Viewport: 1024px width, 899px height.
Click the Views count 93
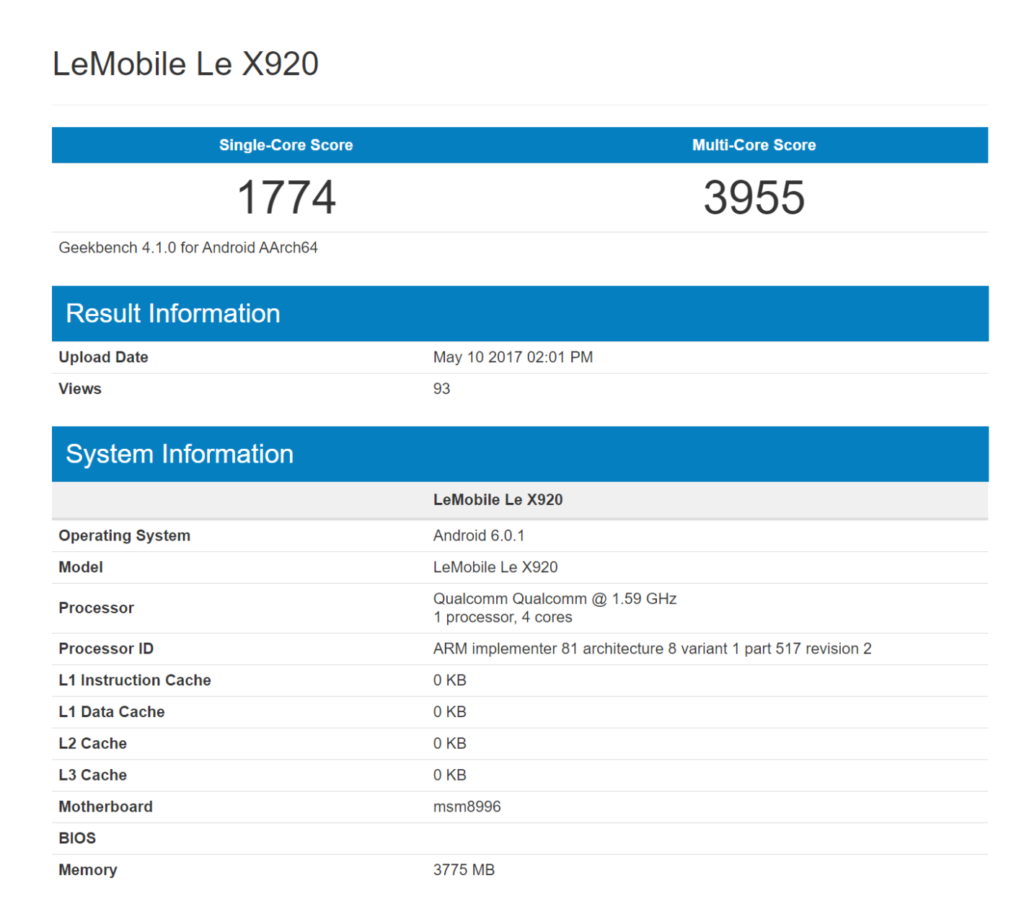[441, 389]
